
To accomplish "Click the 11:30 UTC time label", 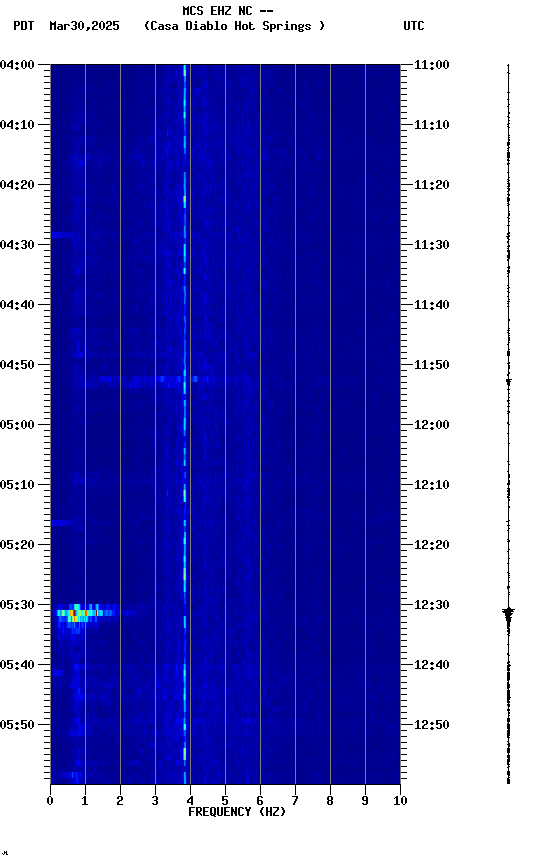I will pyautogui.click(x=432, y=245).
